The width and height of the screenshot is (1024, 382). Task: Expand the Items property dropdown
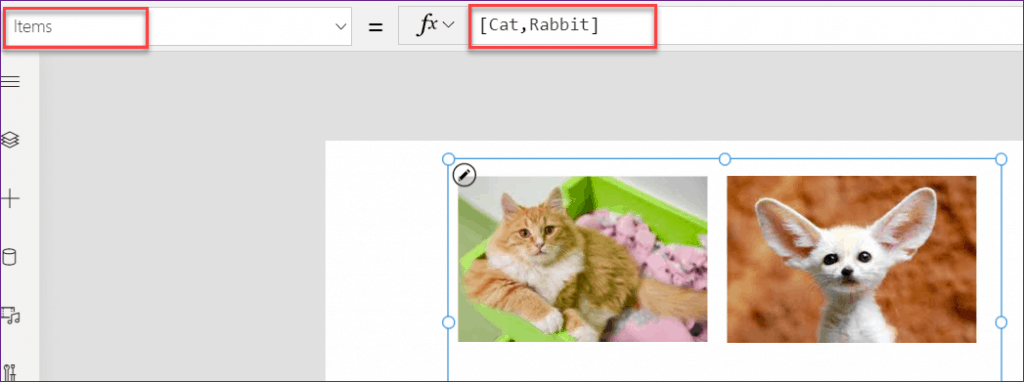[x=340, y=27]
